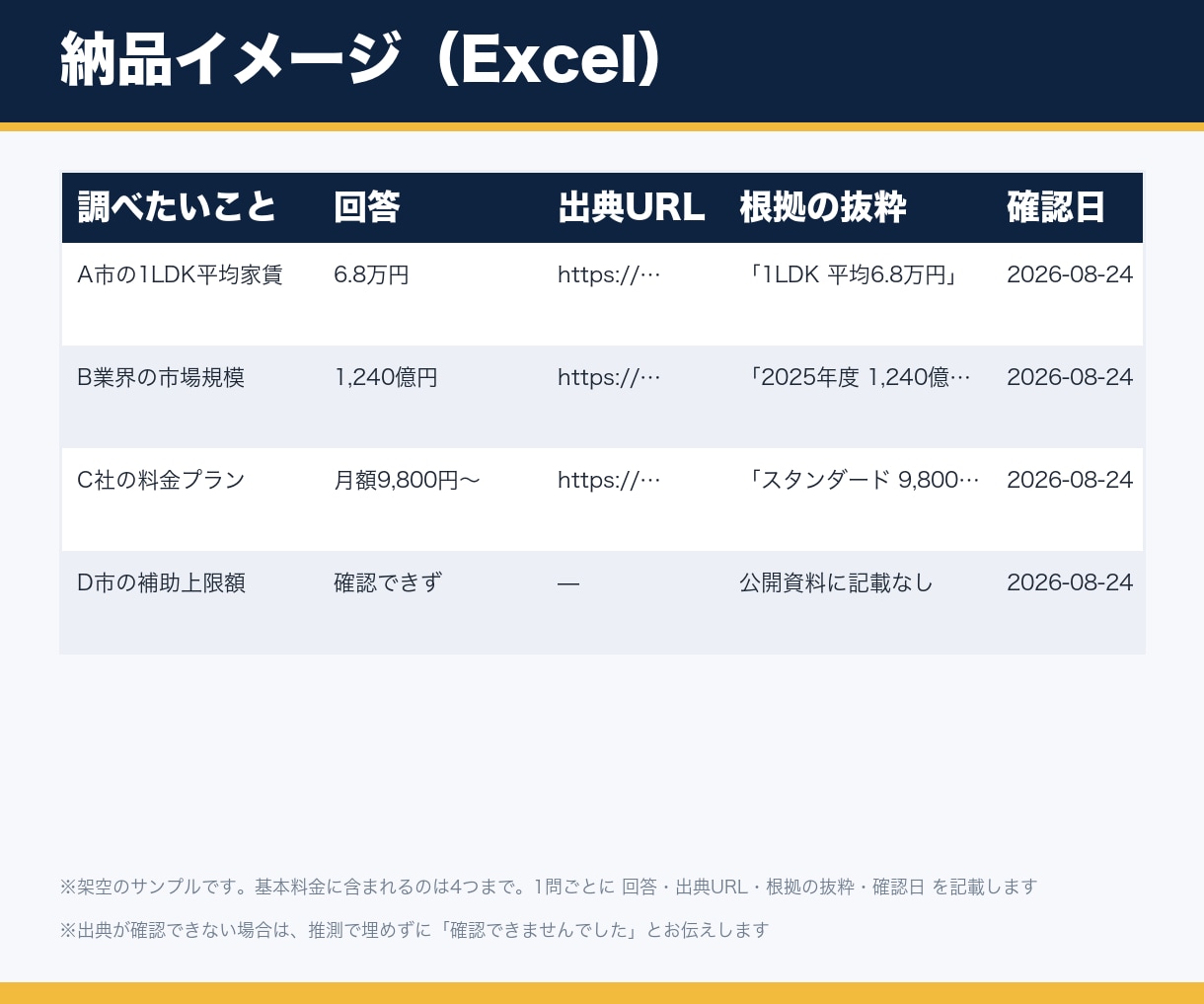
Task: Click the answer cell 月額9,800円〜
Action: pyautogui.click(x=407, y=480)
